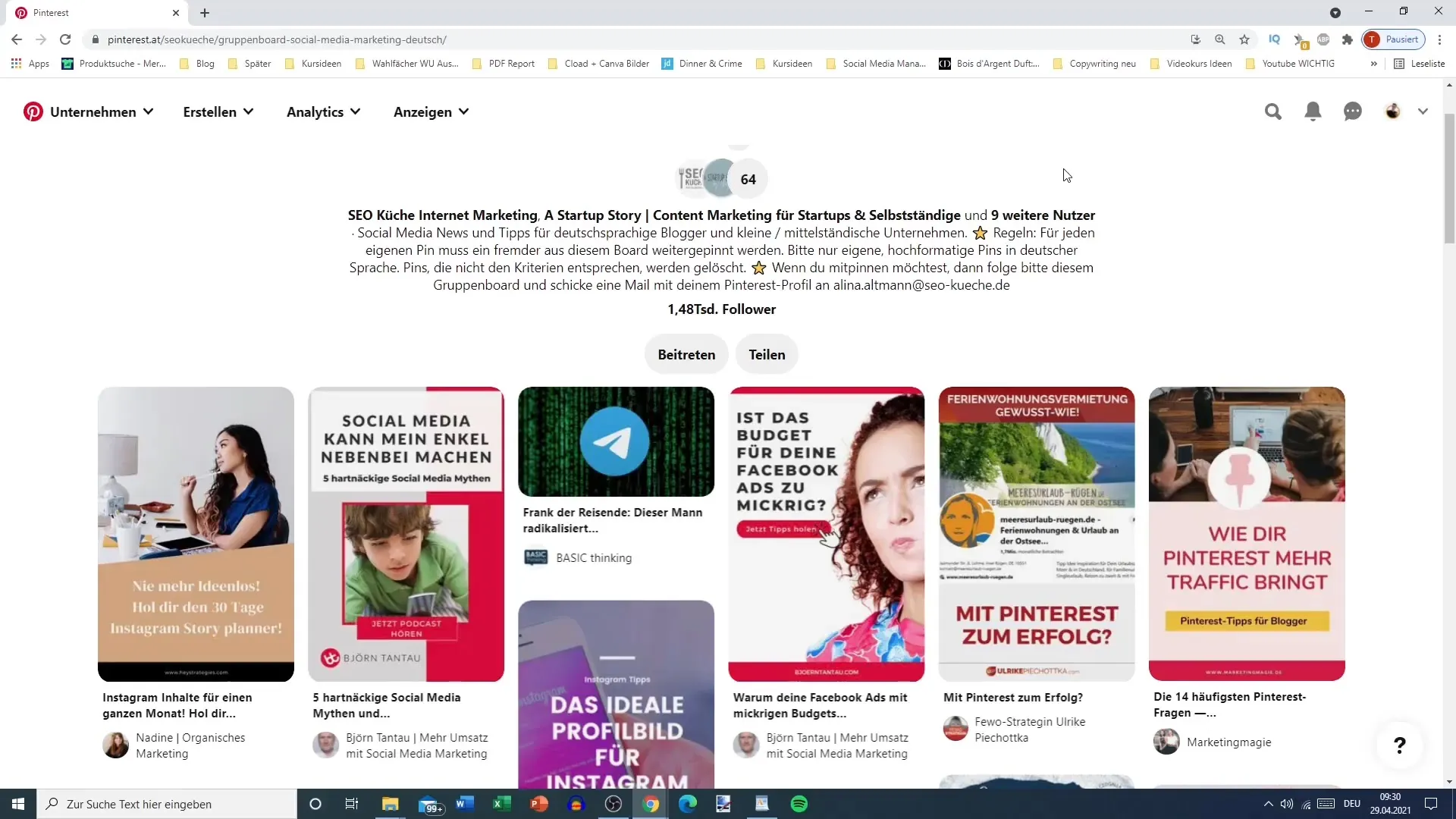Click the notifications bell icon
This screenshot has height=819, width=1456.
click(1313, 111)
